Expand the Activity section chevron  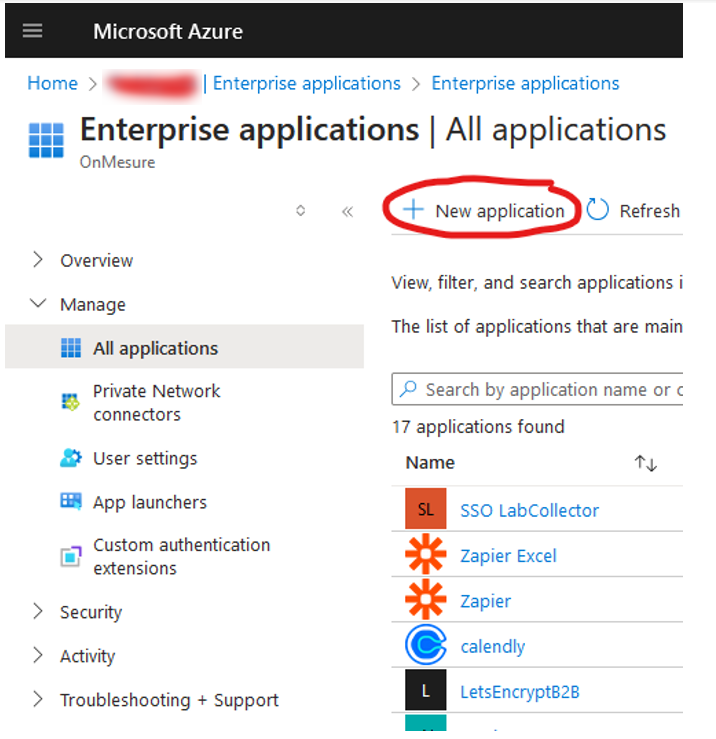(x=38, y=655)
